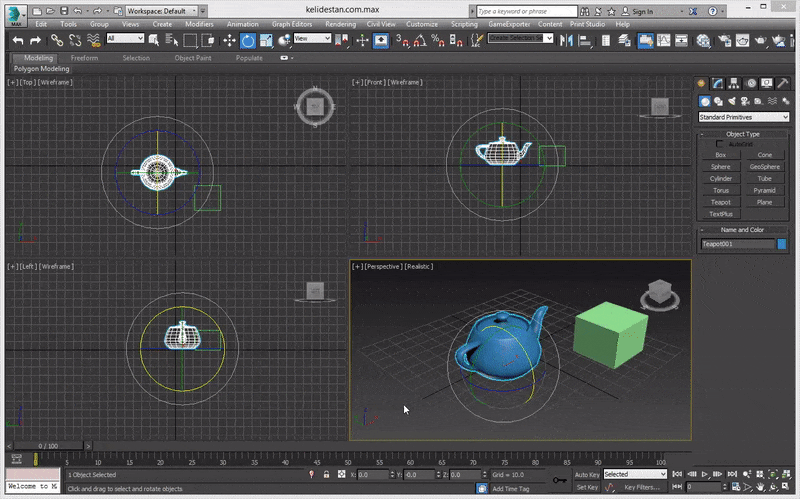Open Render Setup teapot icon
Screen dimensions: 800x499
[x=724, y=40]
